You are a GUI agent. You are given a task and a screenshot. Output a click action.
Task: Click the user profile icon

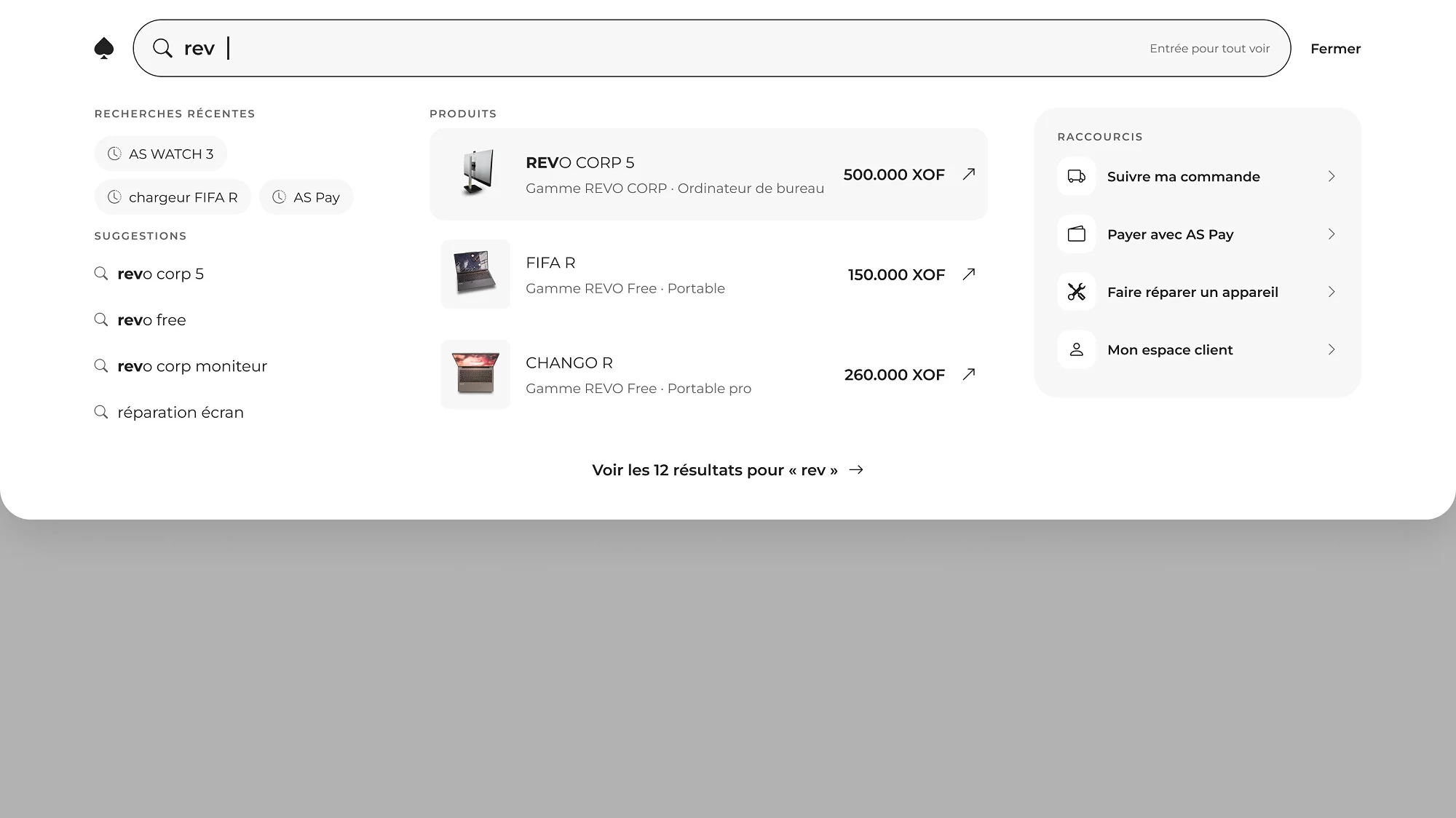tap(1076, 349)
